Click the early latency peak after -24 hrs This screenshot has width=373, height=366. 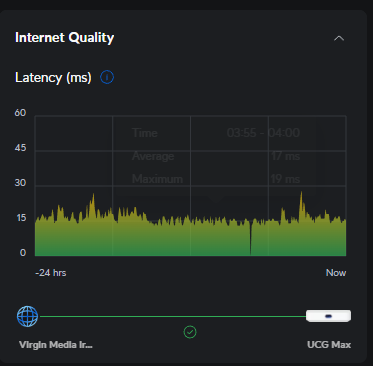point(93,204)
